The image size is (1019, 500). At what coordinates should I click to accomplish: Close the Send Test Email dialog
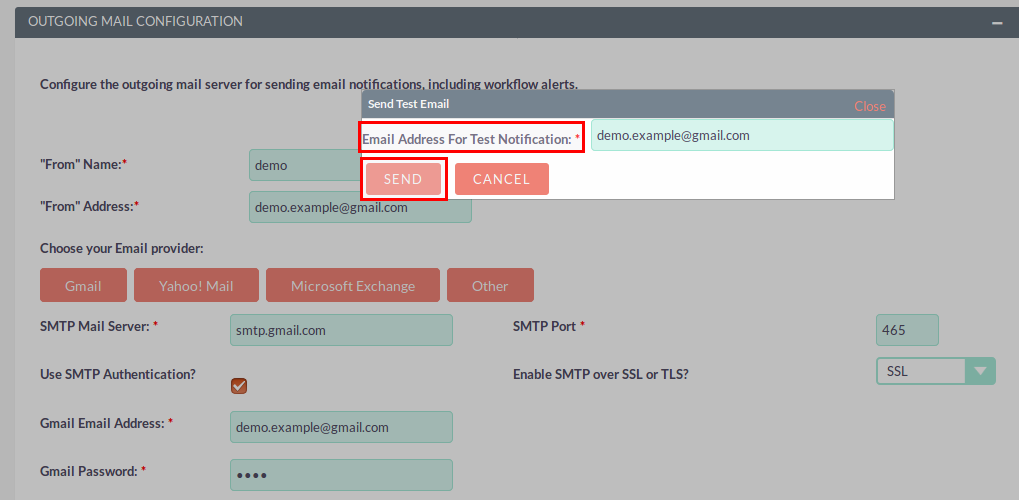pyautogui.click(x=870, y=106)
